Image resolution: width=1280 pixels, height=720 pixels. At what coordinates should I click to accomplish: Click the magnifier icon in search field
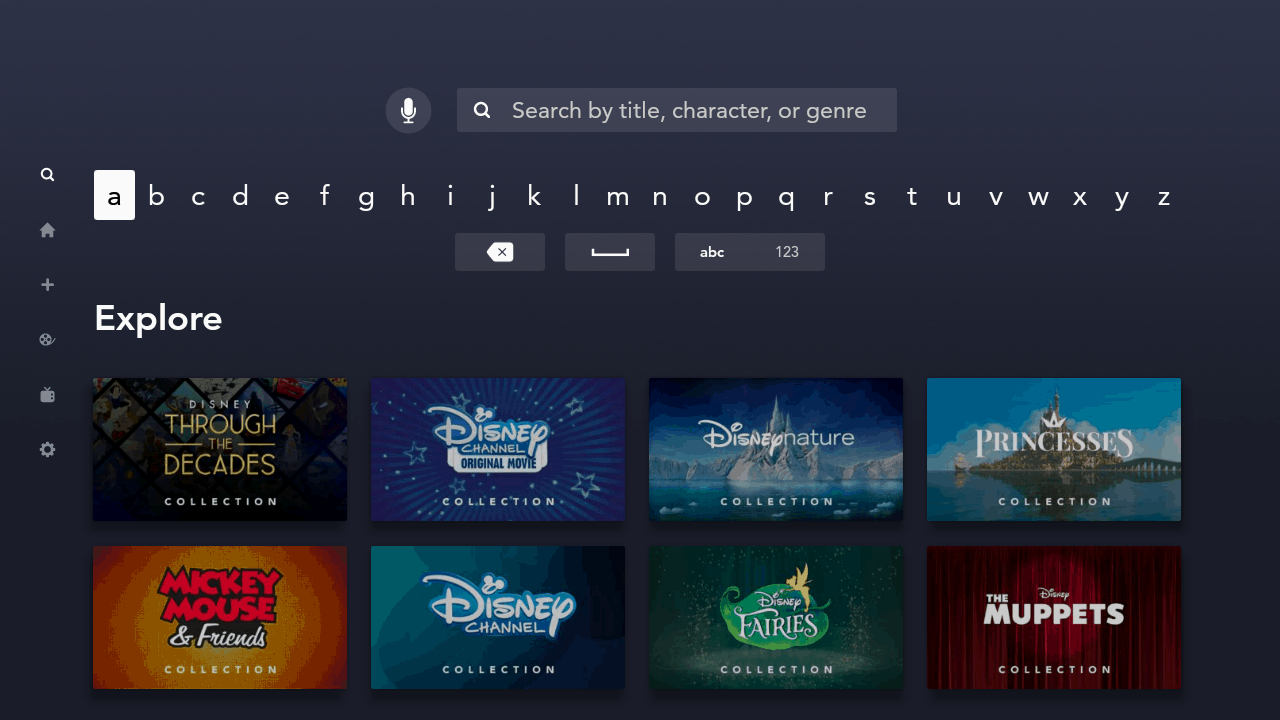[482, 110]
